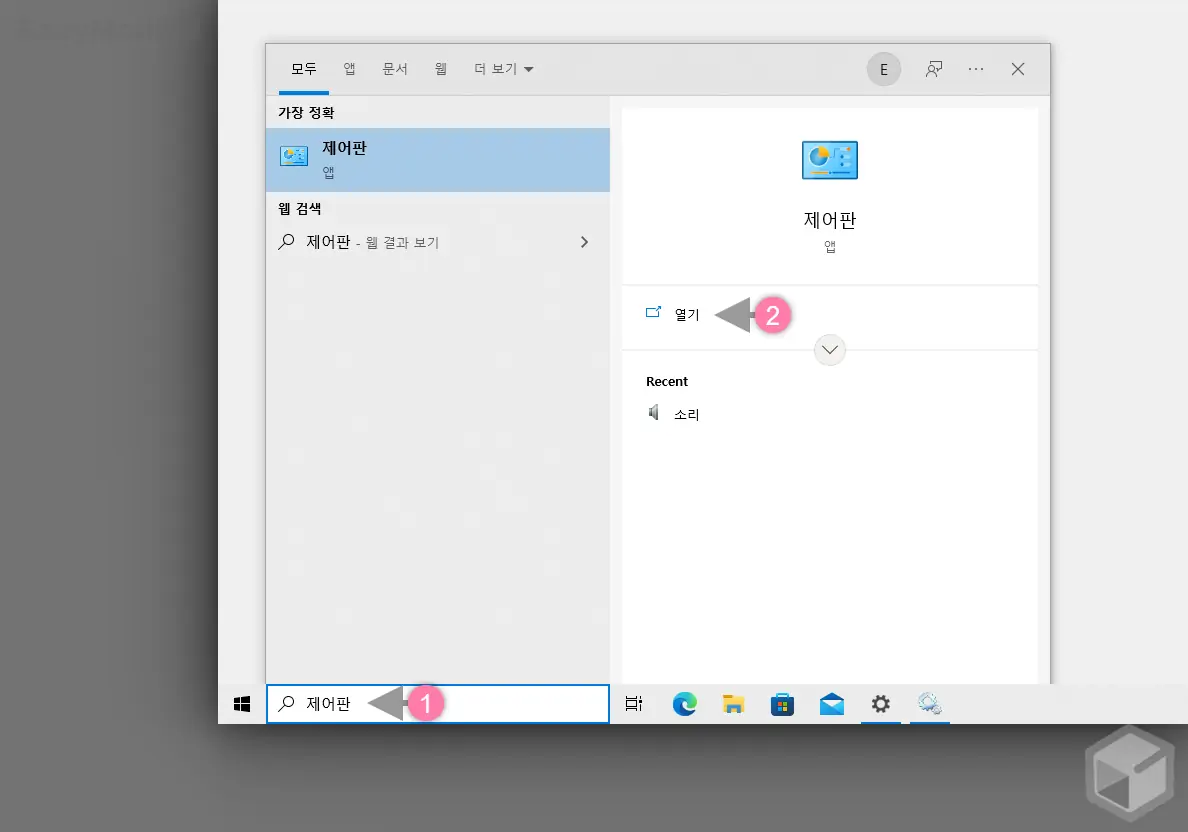Expand the 더 보기 dropdown
Viewport: 1188px width, 832px height.
504,69
